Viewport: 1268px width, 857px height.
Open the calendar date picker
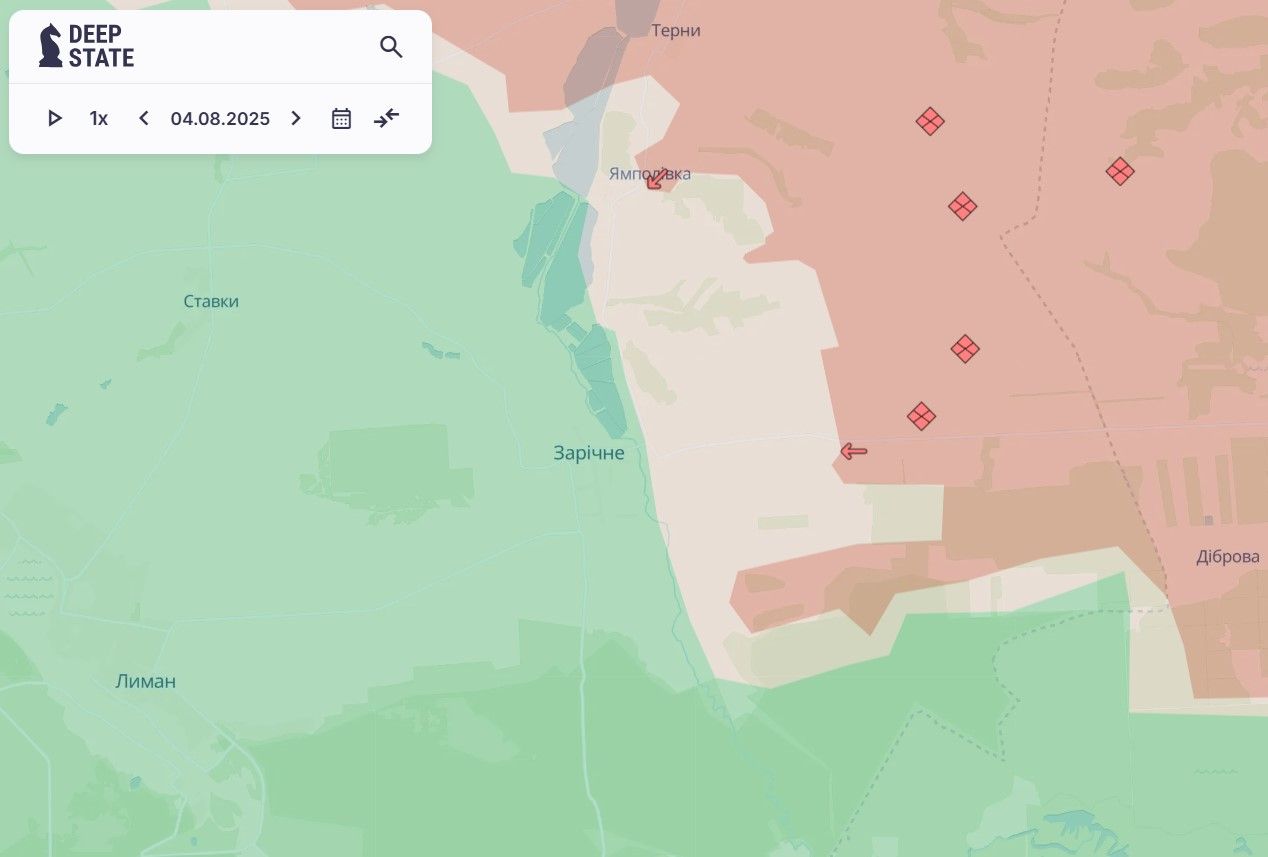point(341,119)
